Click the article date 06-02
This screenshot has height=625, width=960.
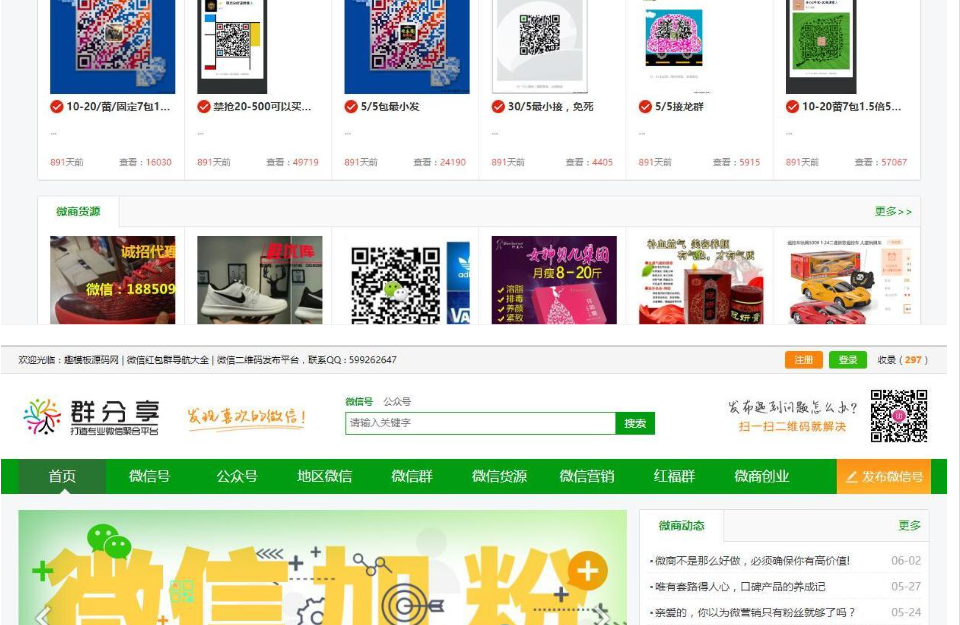pos(906,561)
